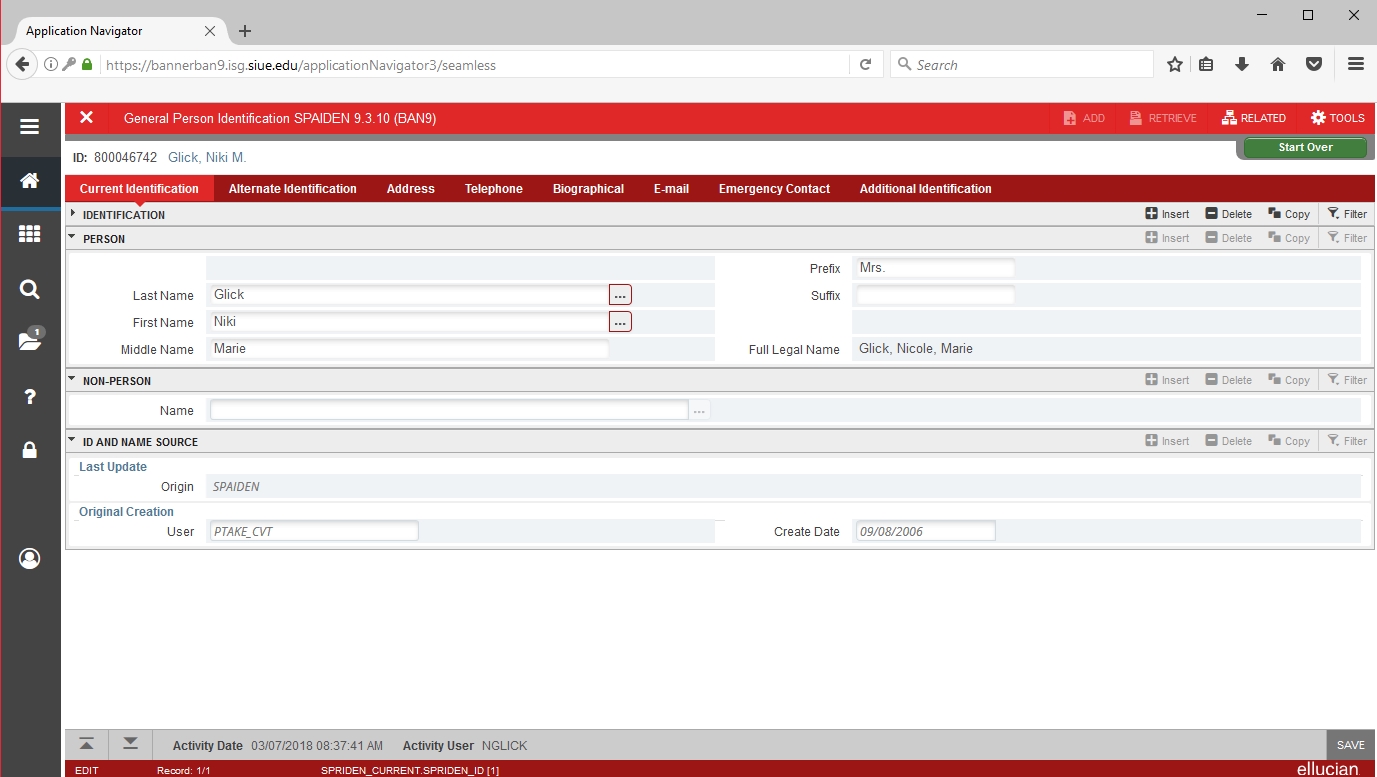Open the user profile icon in sidebar

coord(30,558)
